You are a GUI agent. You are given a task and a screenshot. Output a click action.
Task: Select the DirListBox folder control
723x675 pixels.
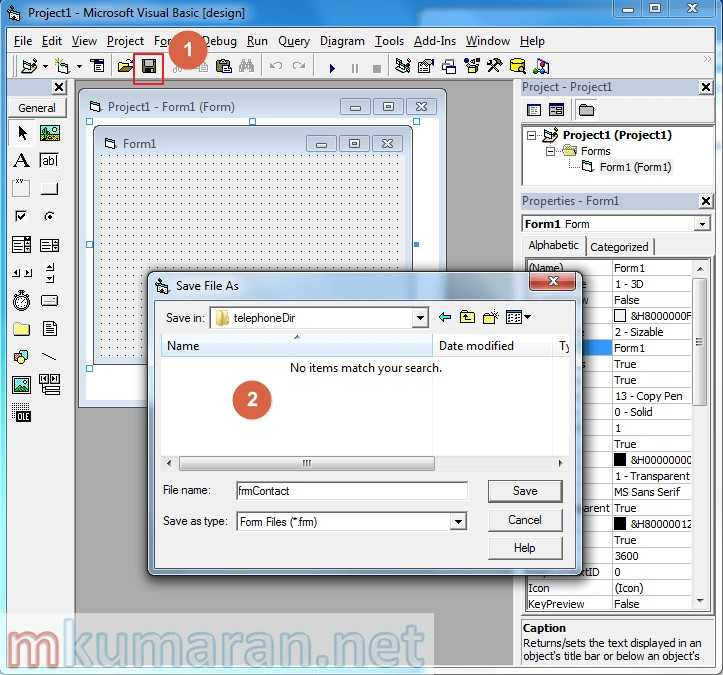[21, 329]
